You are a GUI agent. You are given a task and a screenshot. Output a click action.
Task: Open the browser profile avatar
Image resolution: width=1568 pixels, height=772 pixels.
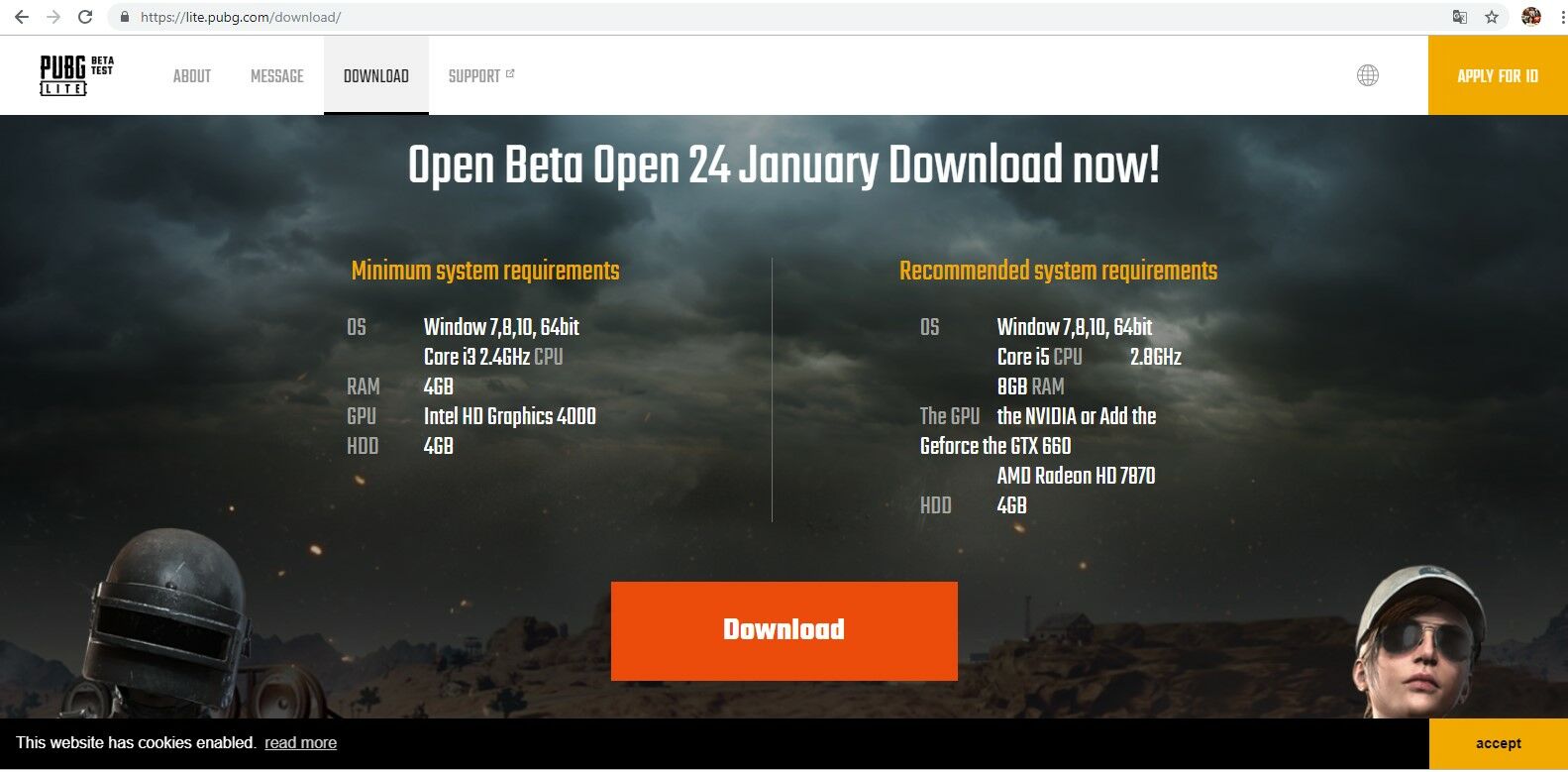click(x=1531, y=16)
